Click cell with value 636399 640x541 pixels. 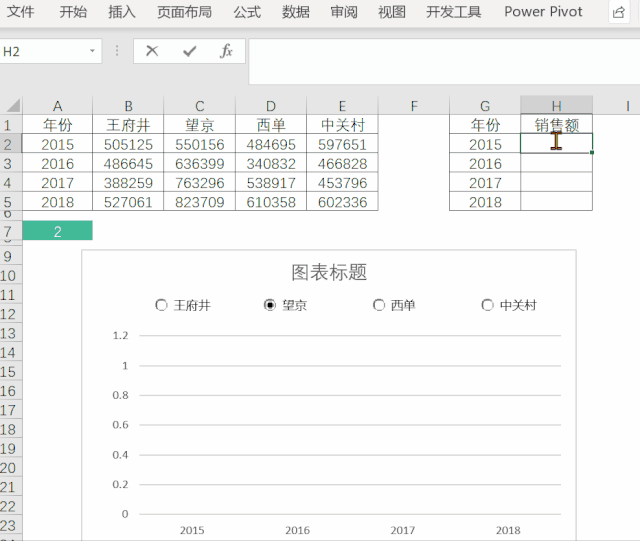pos(200,163)
